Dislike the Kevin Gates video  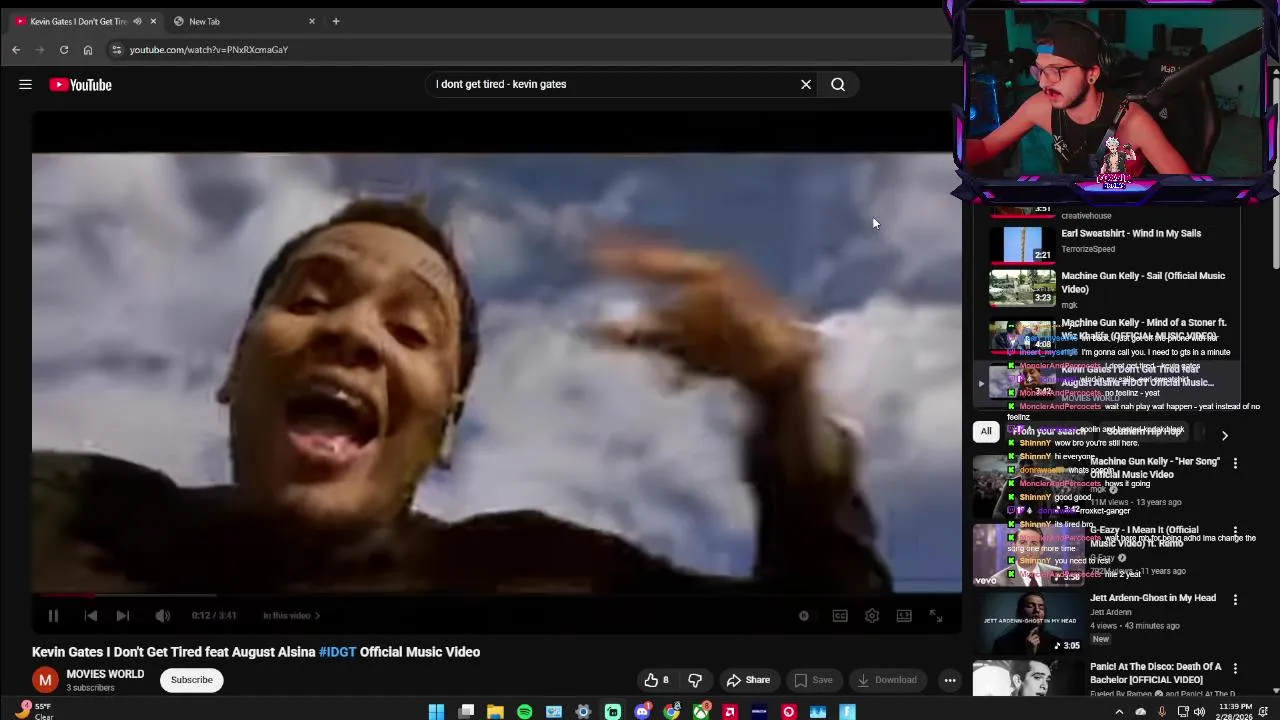coord(695,680)
